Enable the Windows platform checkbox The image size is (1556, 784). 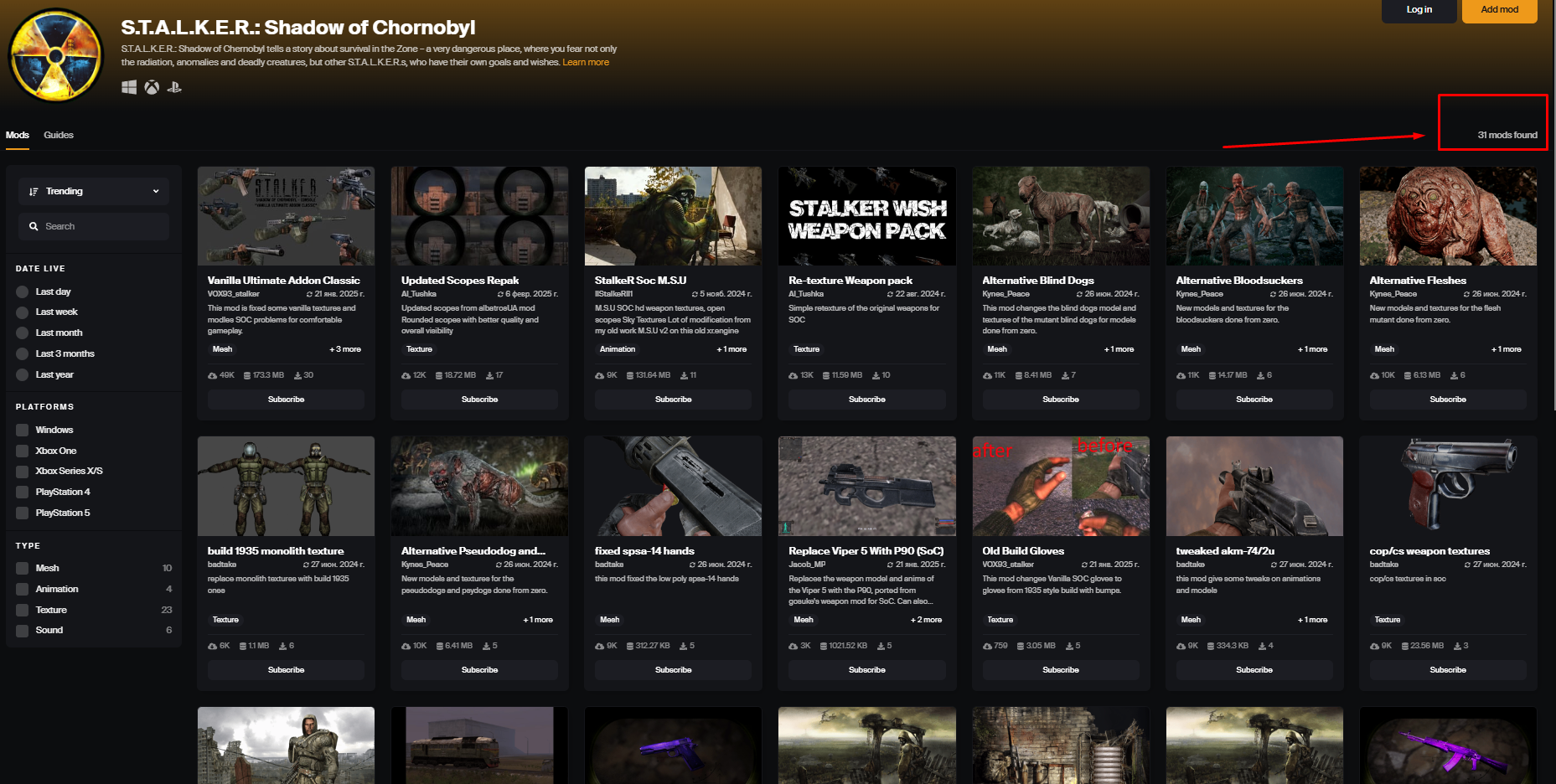pos(23,430)
